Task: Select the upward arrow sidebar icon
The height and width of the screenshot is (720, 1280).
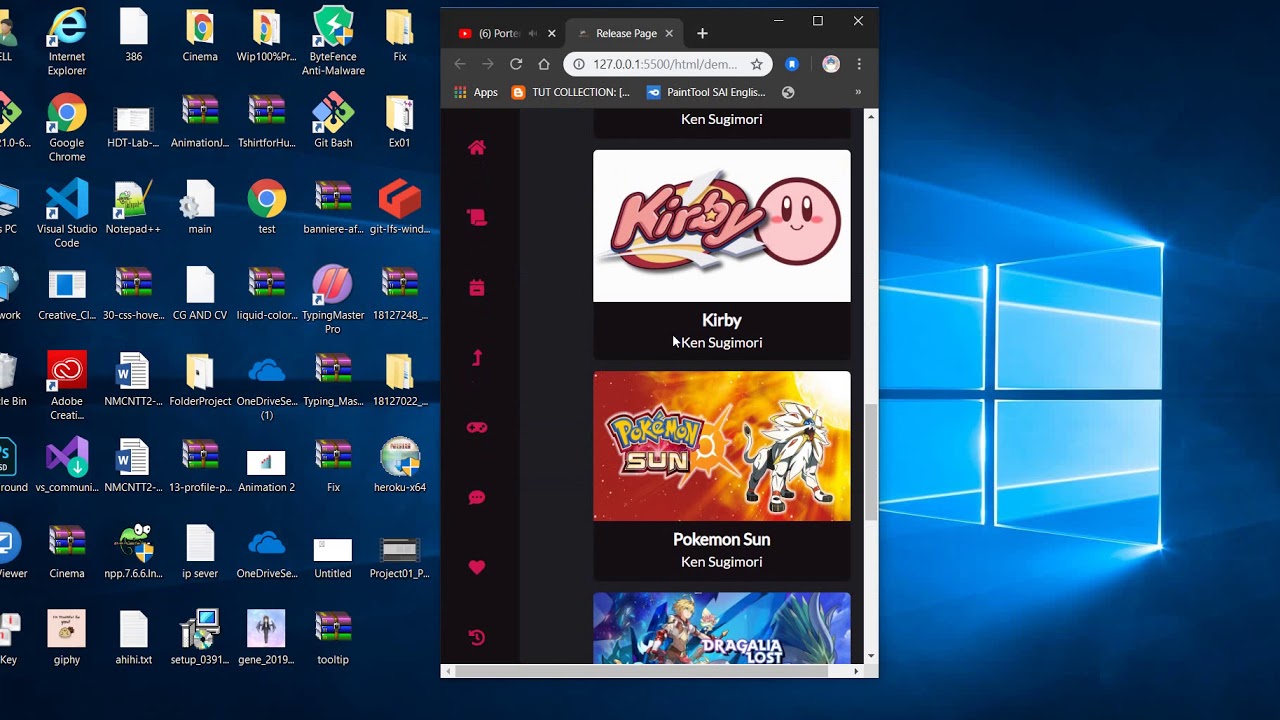Action: [477, 358]
